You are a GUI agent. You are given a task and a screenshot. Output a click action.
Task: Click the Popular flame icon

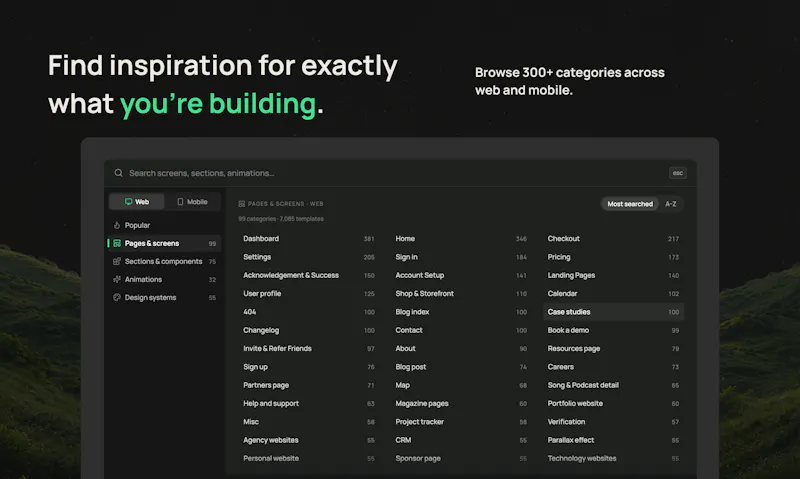pos(117,225)
